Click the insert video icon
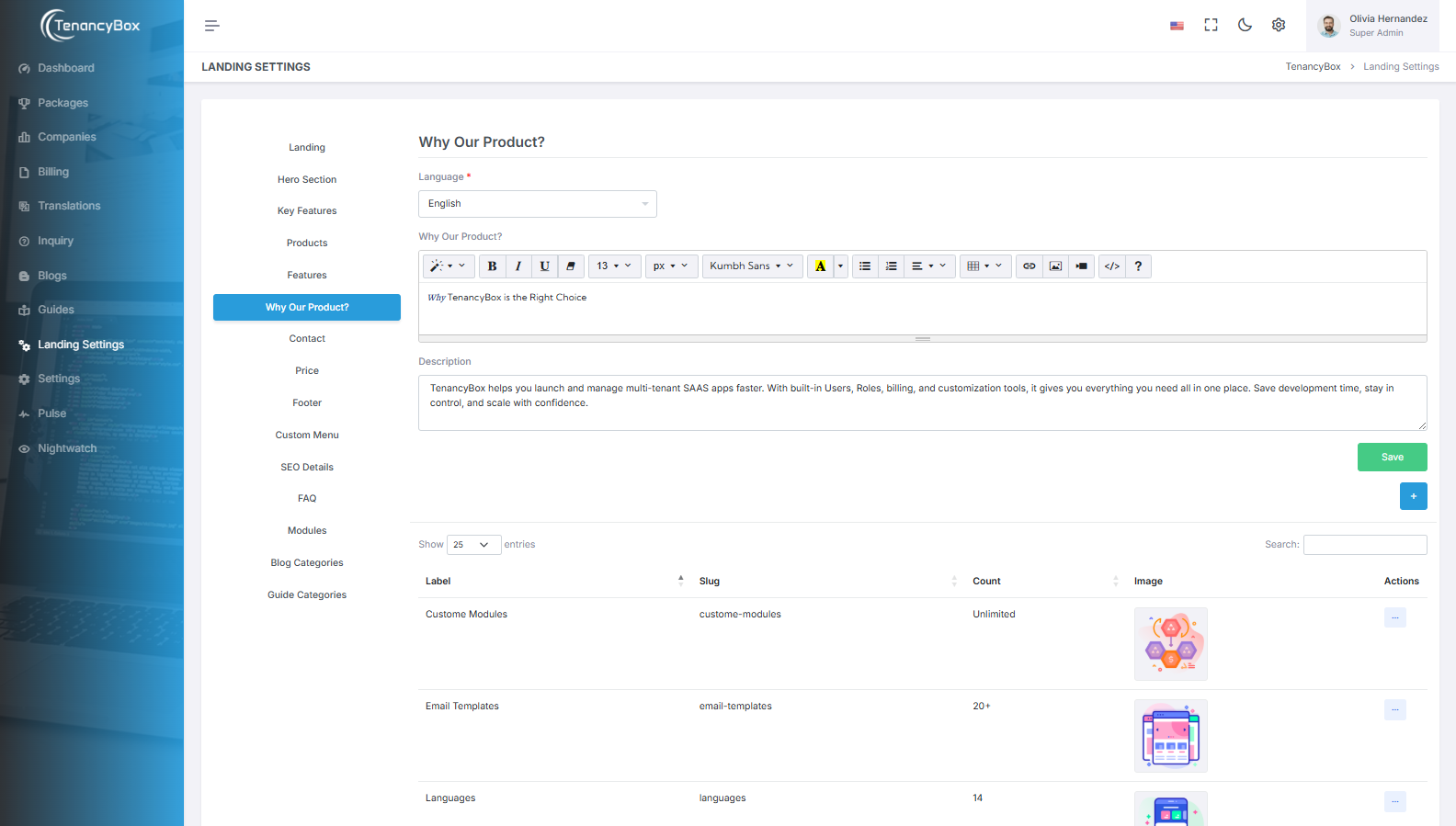This screenshot has width=1456, height=826. [x=1081, y=266]
